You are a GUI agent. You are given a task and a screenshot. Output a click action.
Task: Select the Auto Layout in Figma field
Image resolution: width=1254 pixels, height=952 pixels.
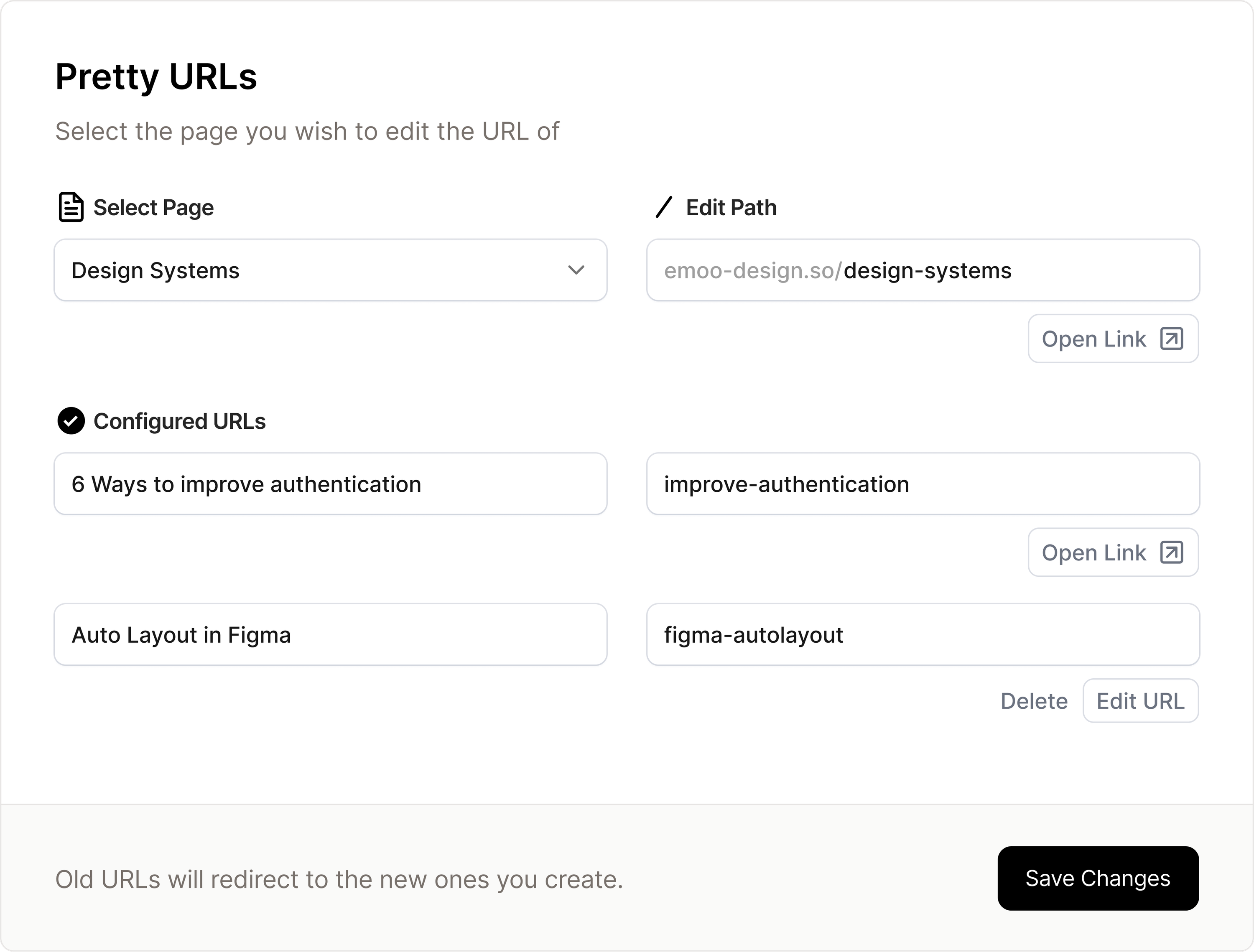331,635
